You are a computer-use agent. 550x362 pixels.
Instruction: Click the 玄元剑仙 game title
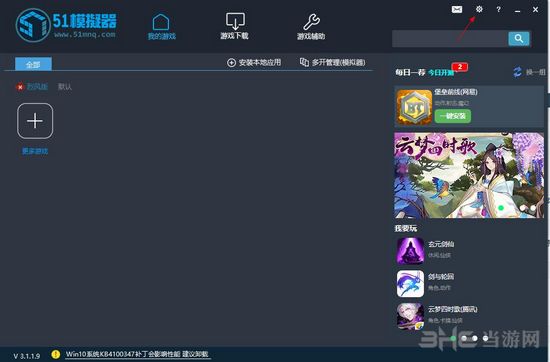coord(441,244)
